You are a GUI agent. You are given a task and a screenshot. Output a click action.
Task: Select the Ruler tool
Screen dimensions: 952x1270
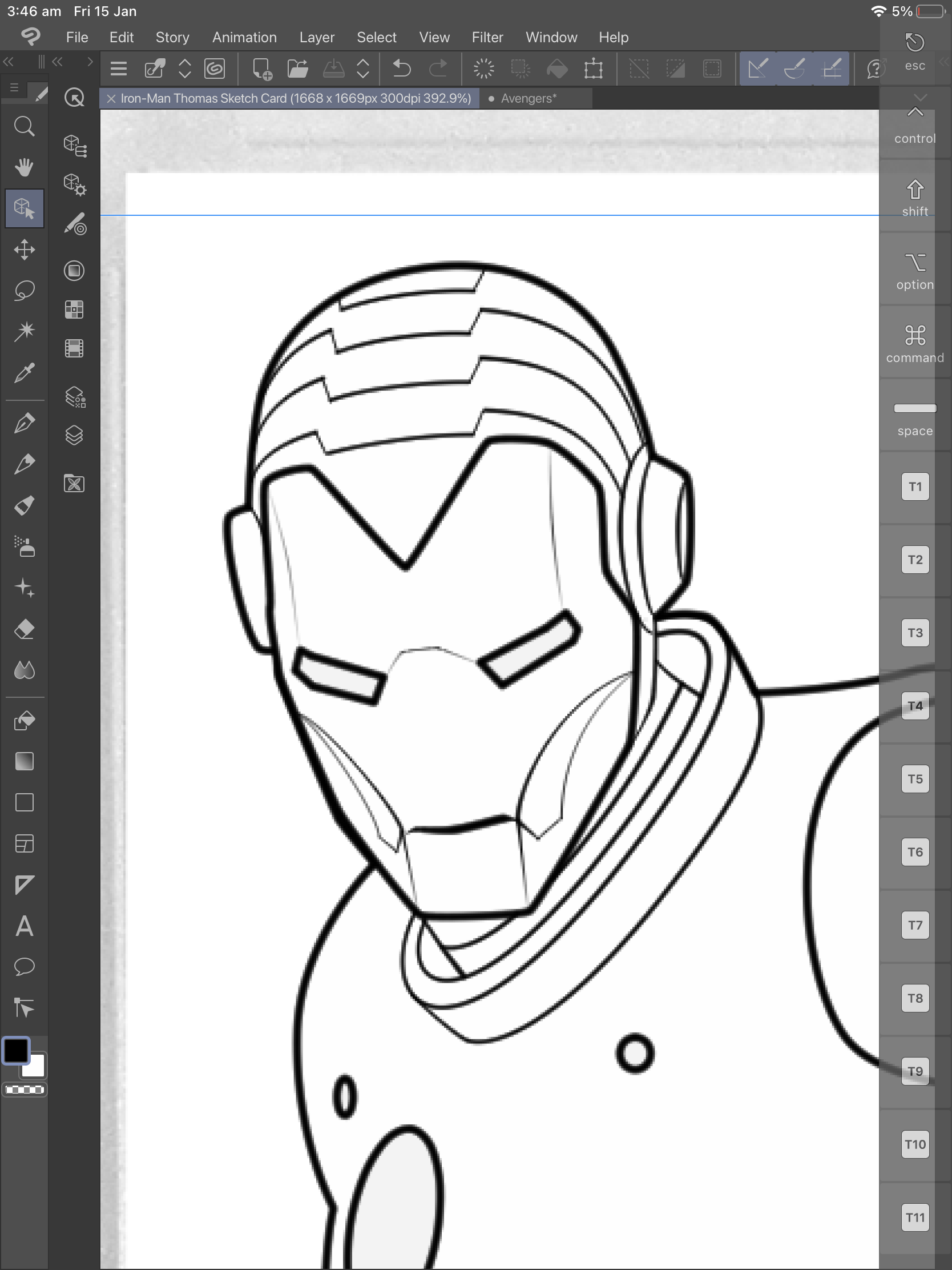[24, 885]
